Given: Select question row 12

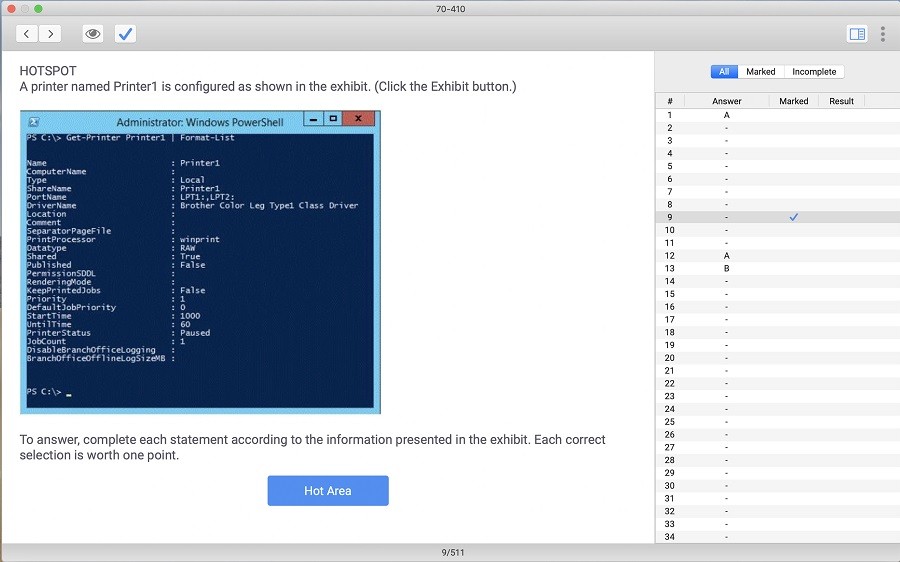Looking at the screenshot, I should point(777,255).
